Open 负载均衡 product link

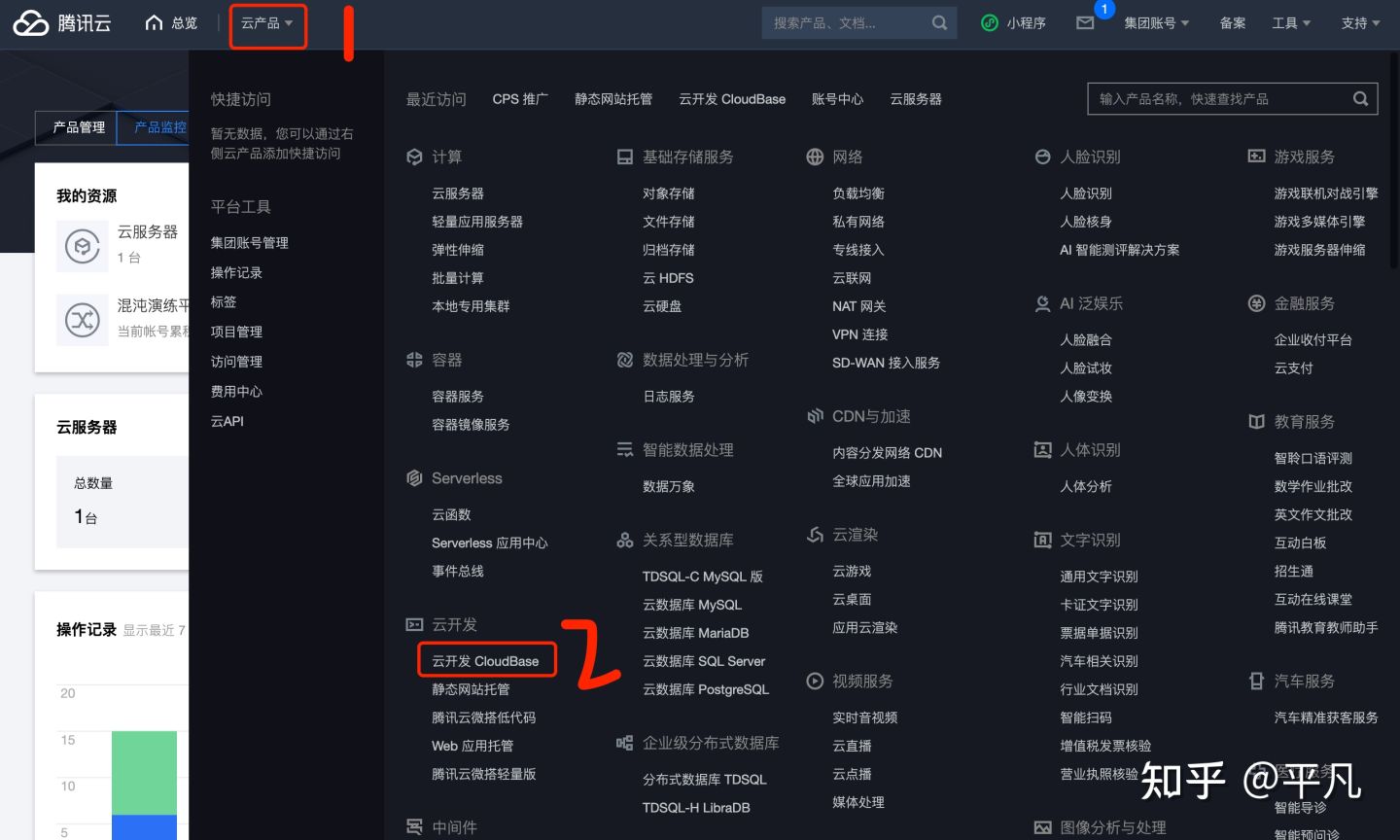tap(858, 193)
